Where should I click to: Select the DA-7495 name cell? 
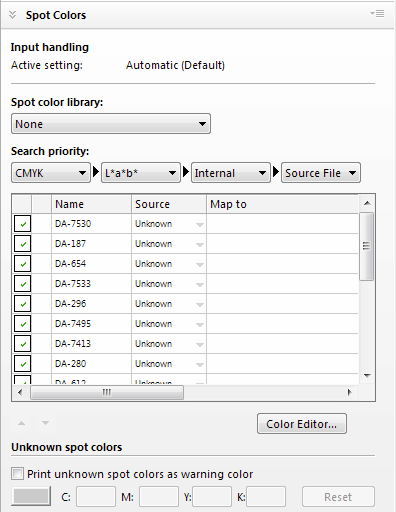(x=91, y=324)
